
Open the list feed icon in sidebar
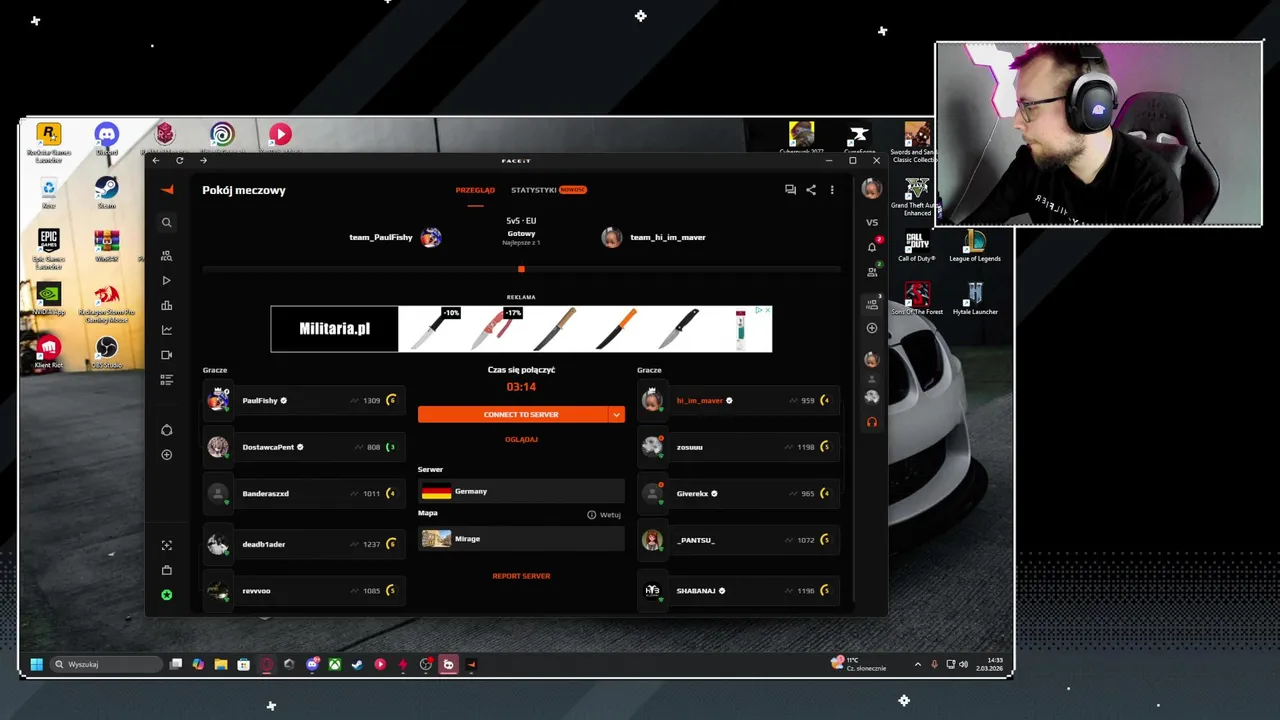point(167,380)
